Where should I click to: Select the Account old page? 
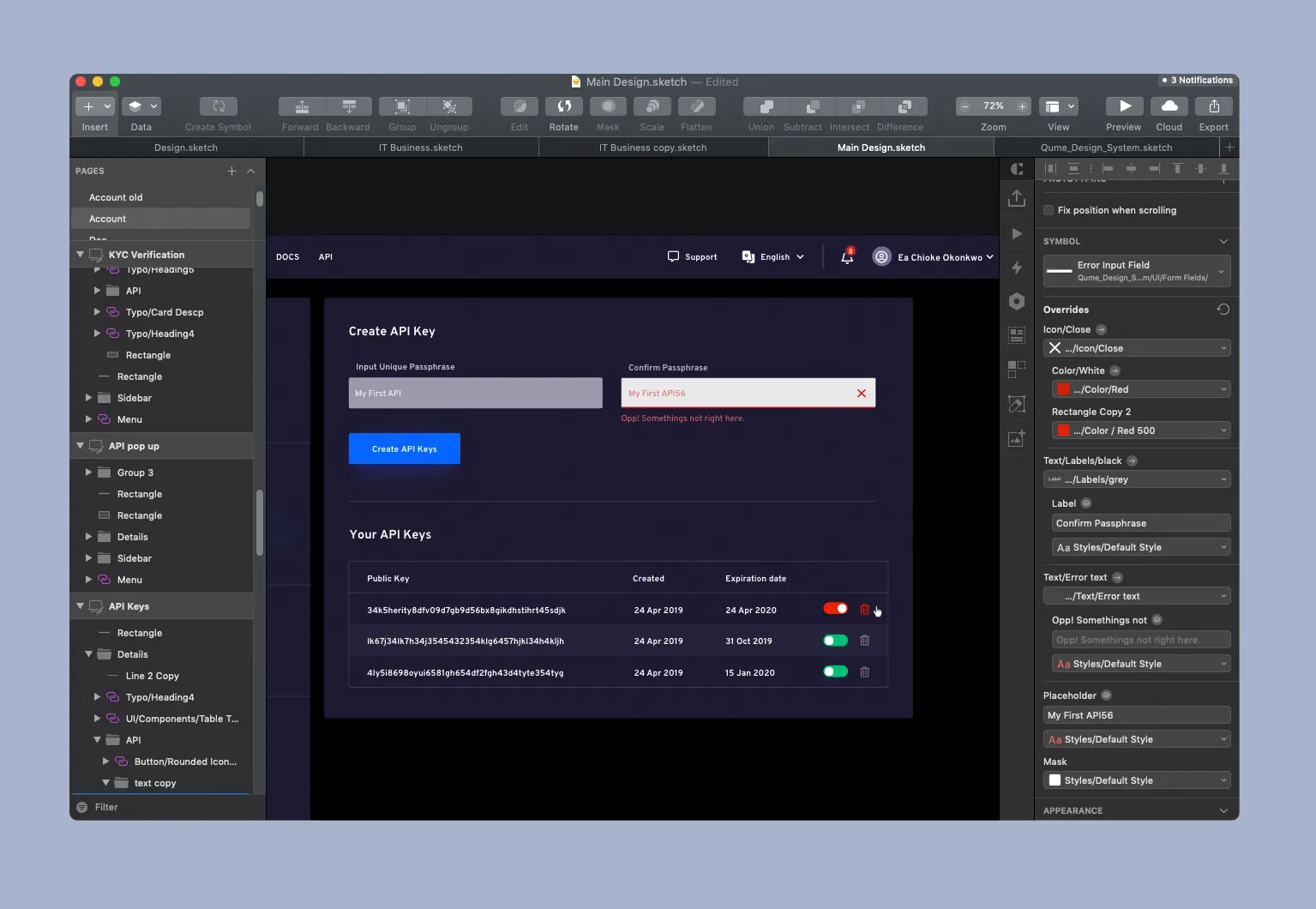click(116, 197)
